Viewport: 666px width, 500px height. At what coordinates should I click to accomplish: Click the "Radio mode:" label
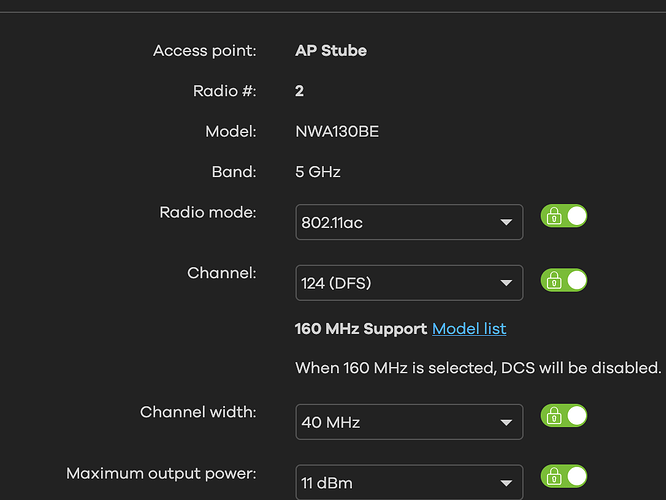(208, 212)
